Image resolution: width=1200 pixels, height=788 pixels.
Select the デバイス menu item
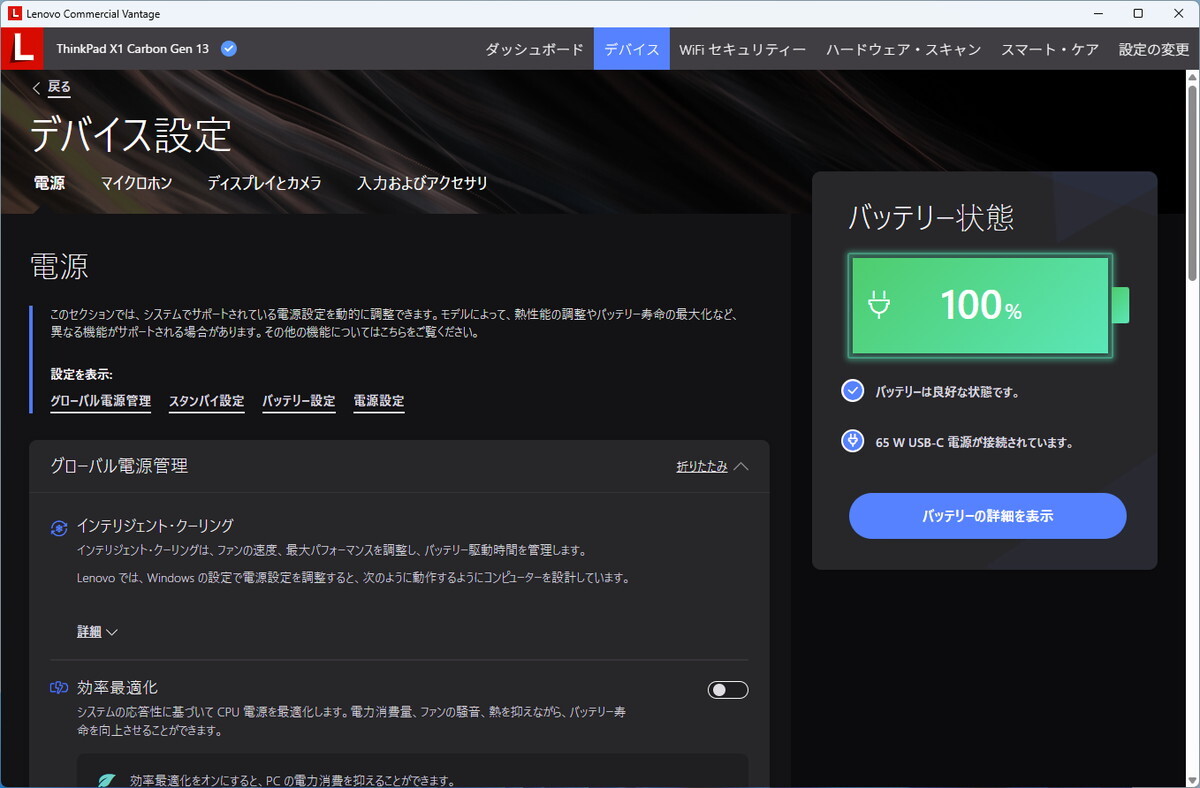click(x=632, y=49)
